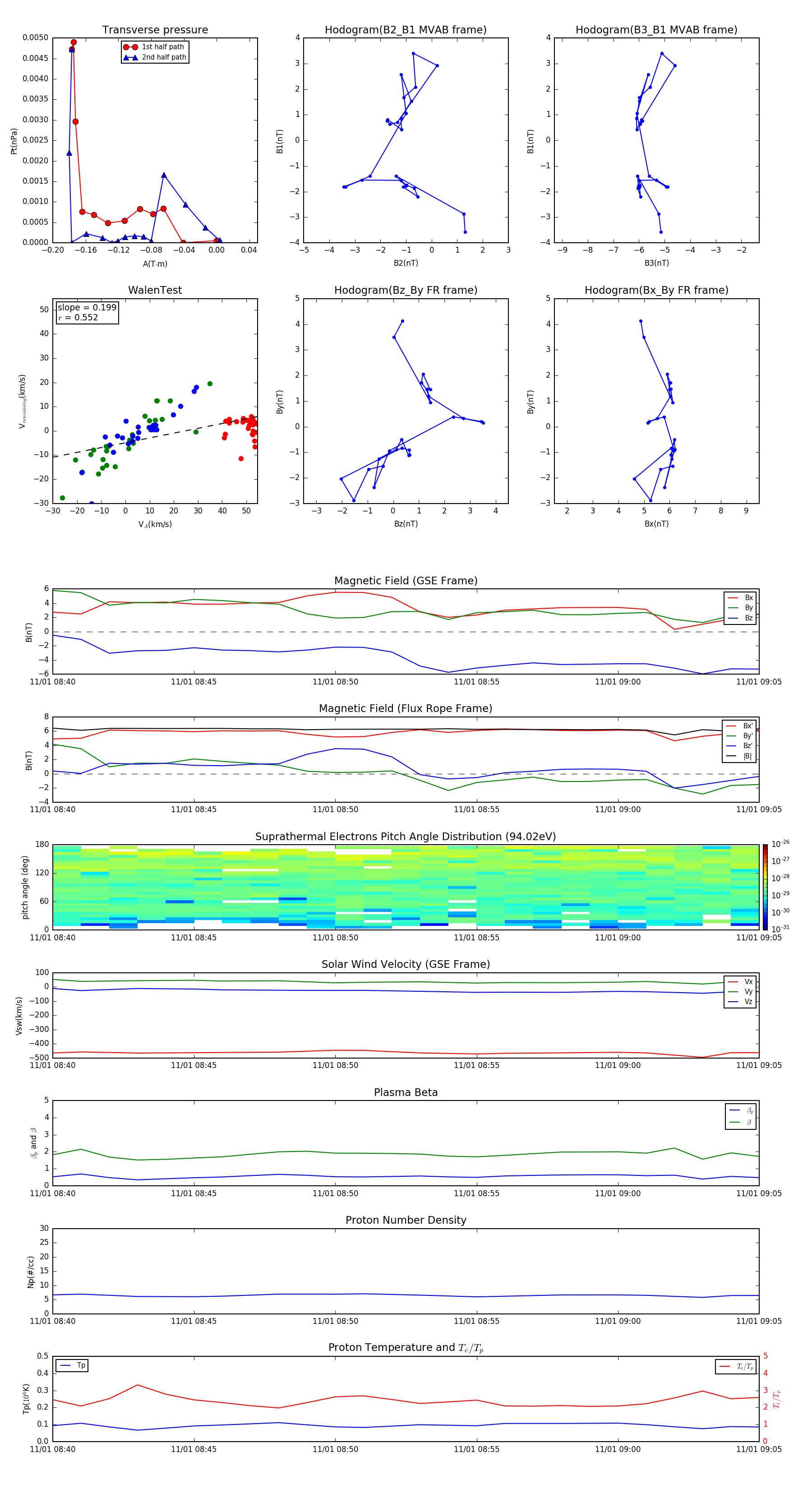Click the 'Solar Wind Velocity (GSE Frame)' title
This screenshot has height=1489, width=812.
click(x=406, y=964)
